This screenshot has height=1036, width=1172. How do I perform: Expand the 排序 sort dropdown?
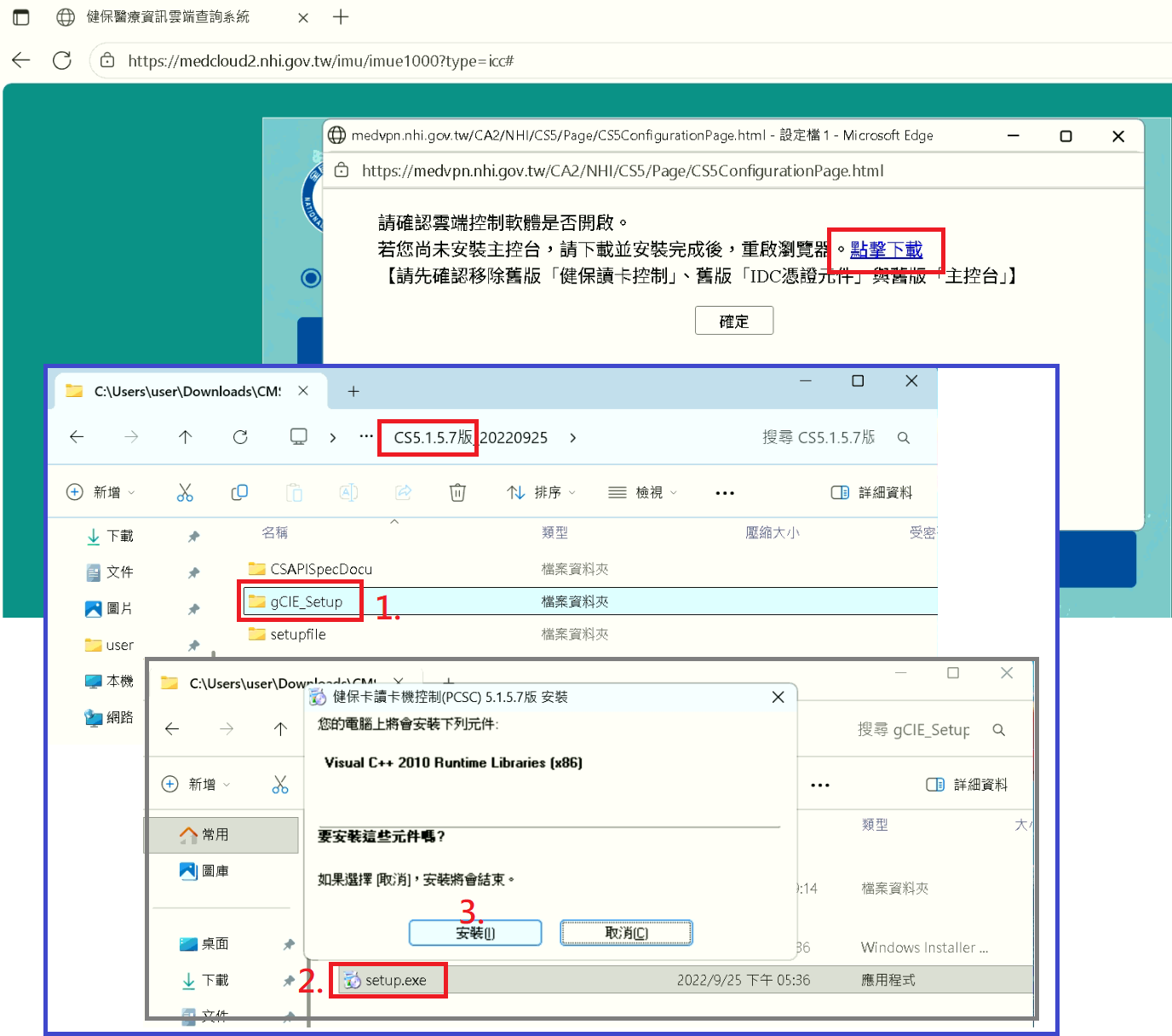pyautogui.click(x=542, y=492)
